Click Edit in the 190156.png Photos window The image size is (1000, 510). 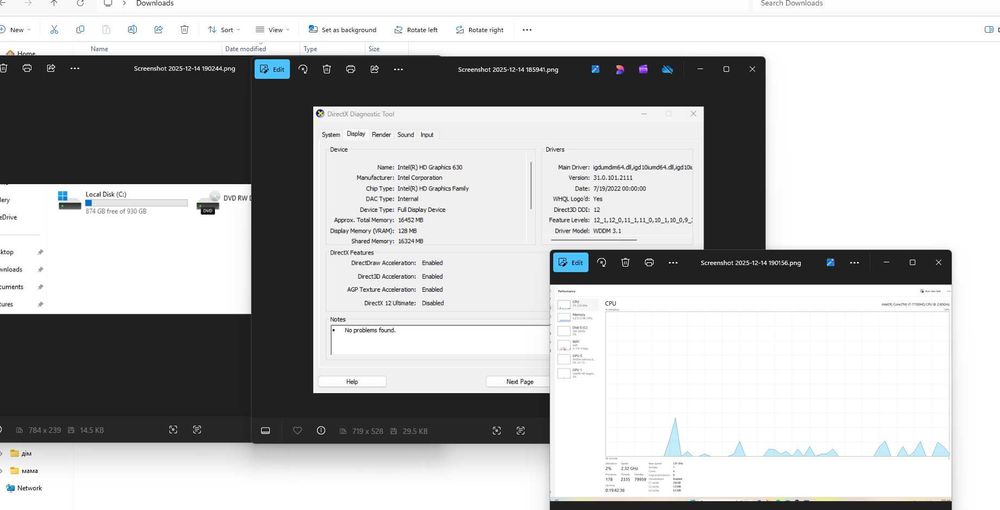[x=571, y=262]
